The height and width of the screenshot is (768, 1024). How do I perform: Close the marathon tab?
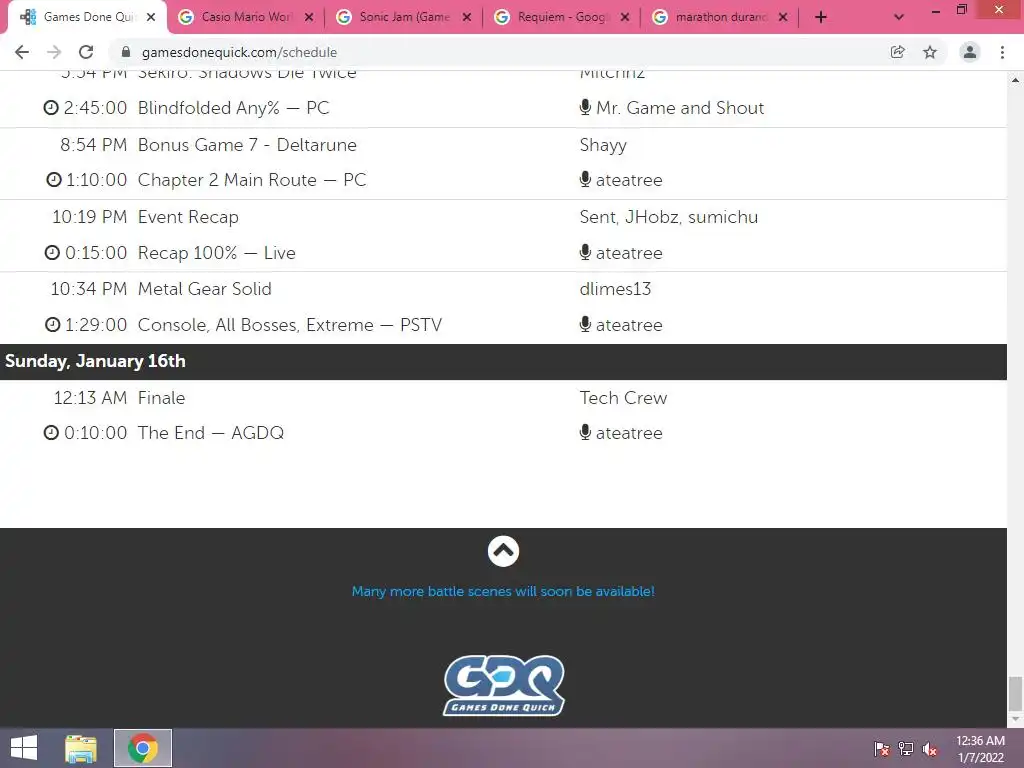click(x=783, y=17)
